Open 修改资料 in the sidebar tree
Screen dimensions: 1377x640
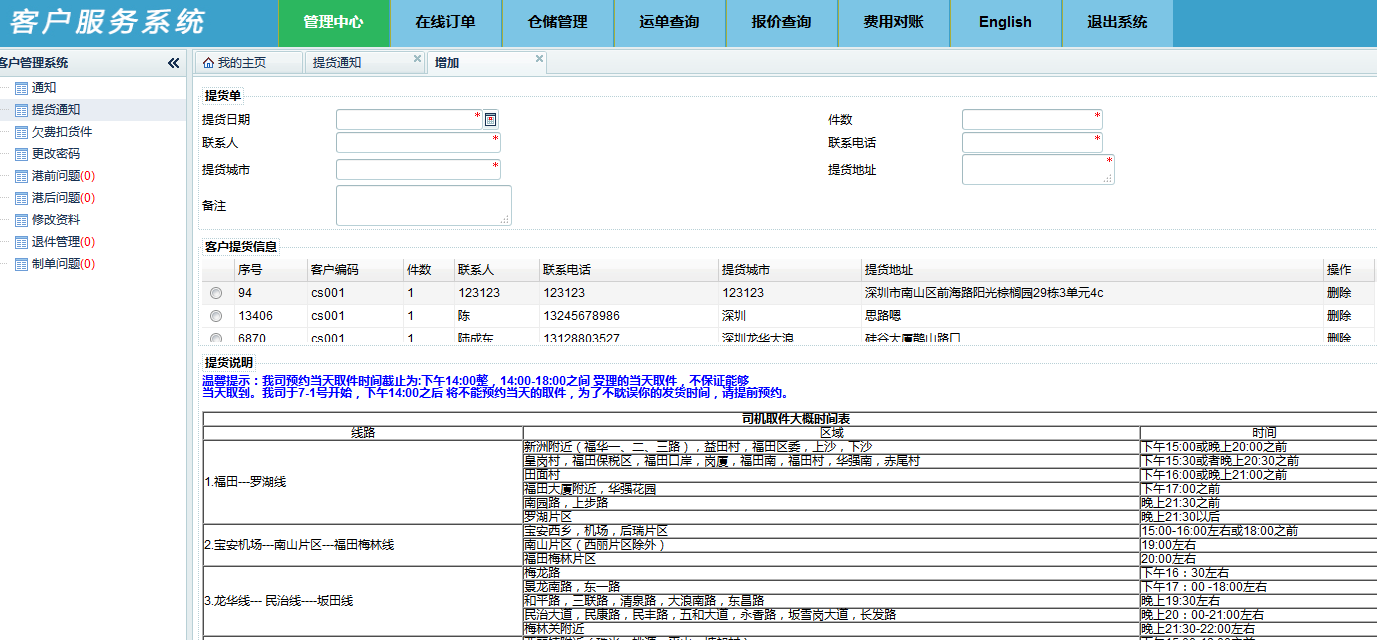tap(56, 220)
